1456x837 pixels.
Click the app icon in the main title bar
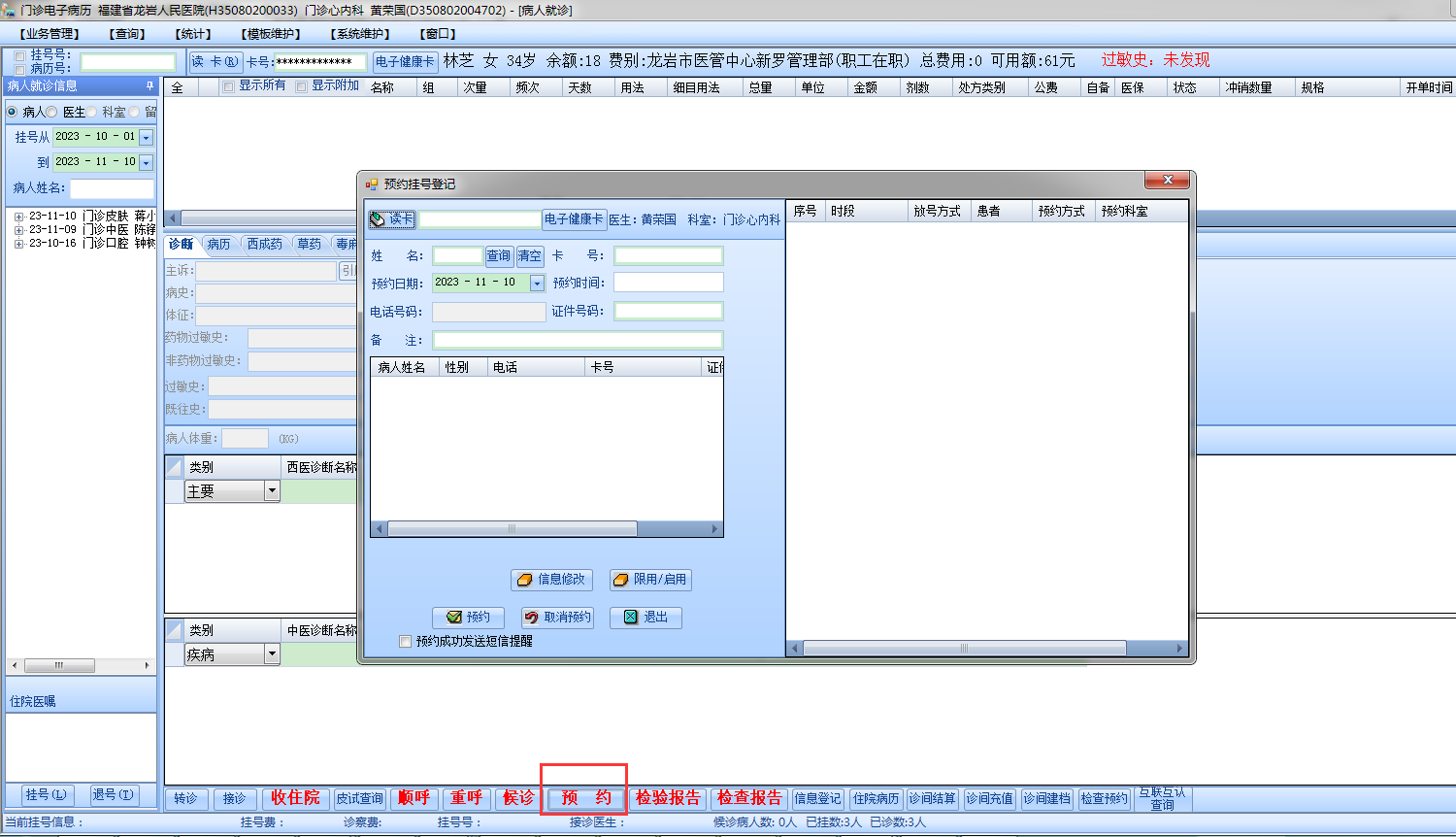(x=9, y=10)
